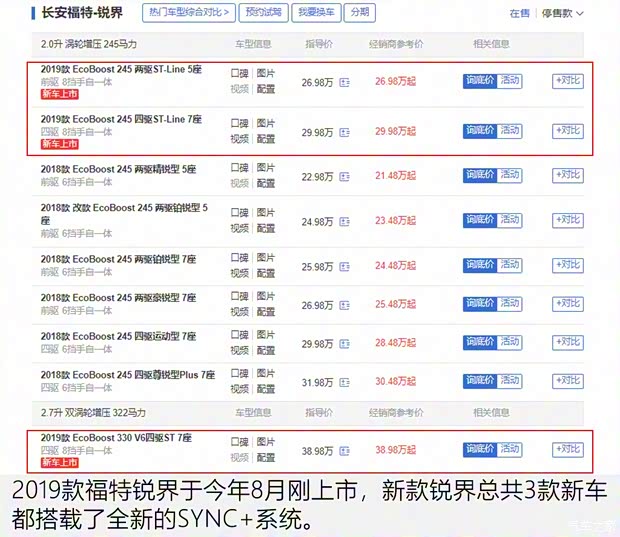Select the 在售 tab
The height and width of the screenshot is (537, 620).
click(x=519, y=13)
